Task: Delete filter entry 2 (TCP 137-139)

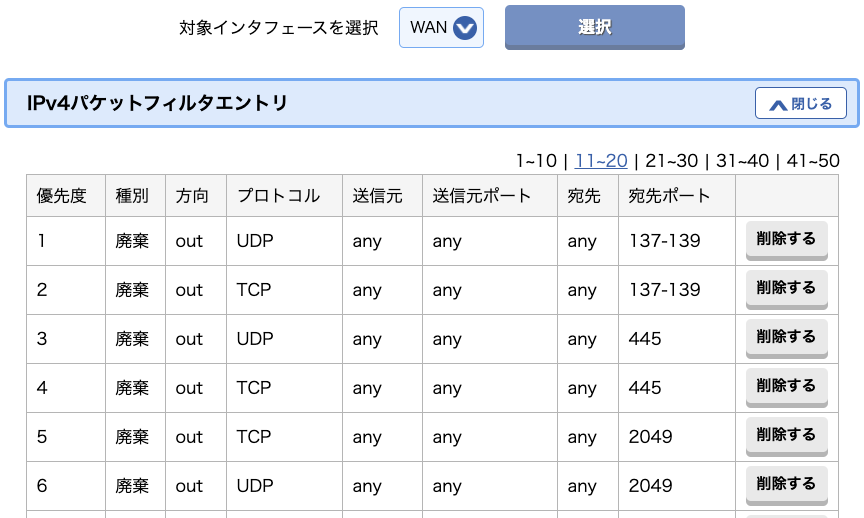Action: tap(786, 288)
